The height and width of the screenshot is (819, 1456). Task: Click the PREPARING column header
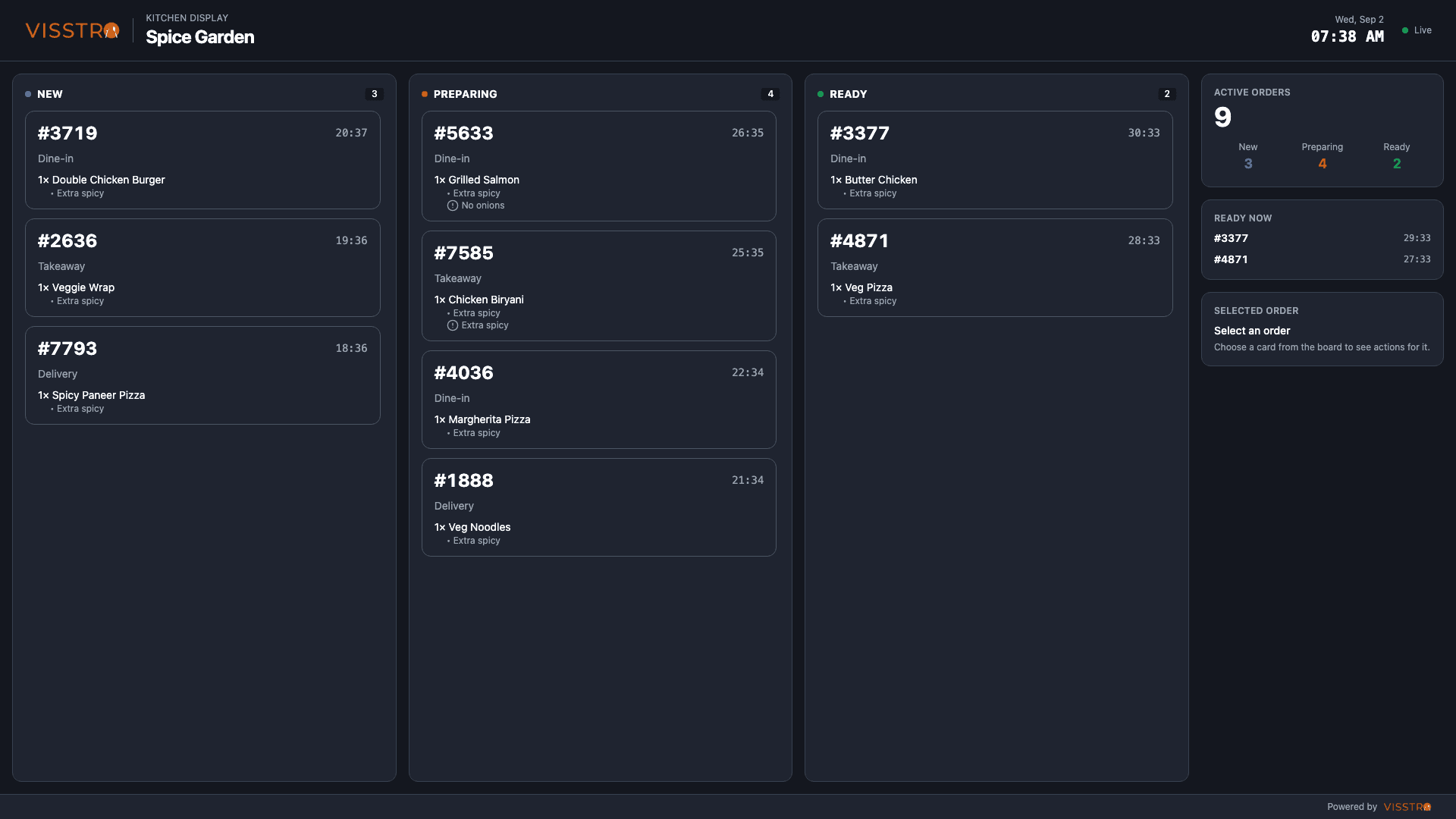465,94
